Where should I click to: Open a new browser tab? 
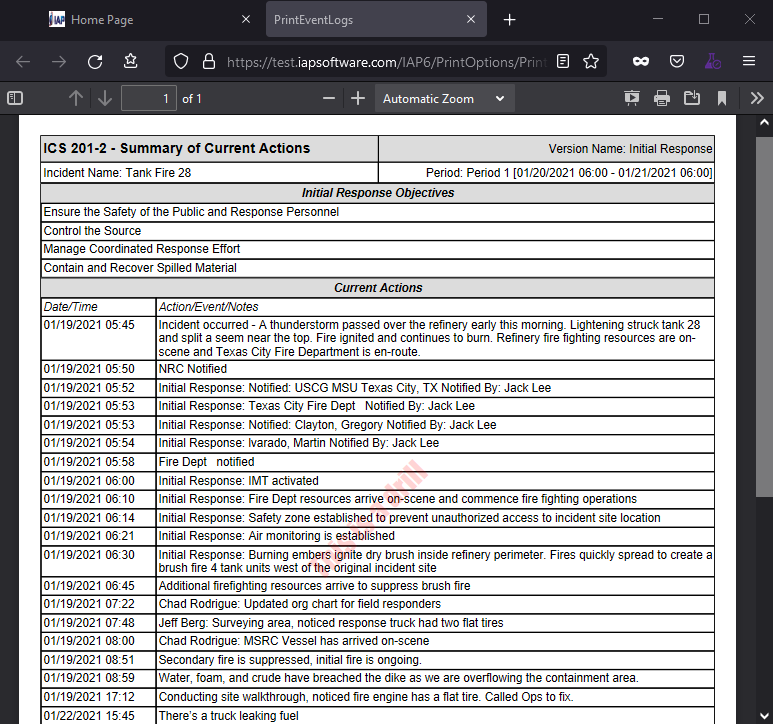click(x=509, y=20)
